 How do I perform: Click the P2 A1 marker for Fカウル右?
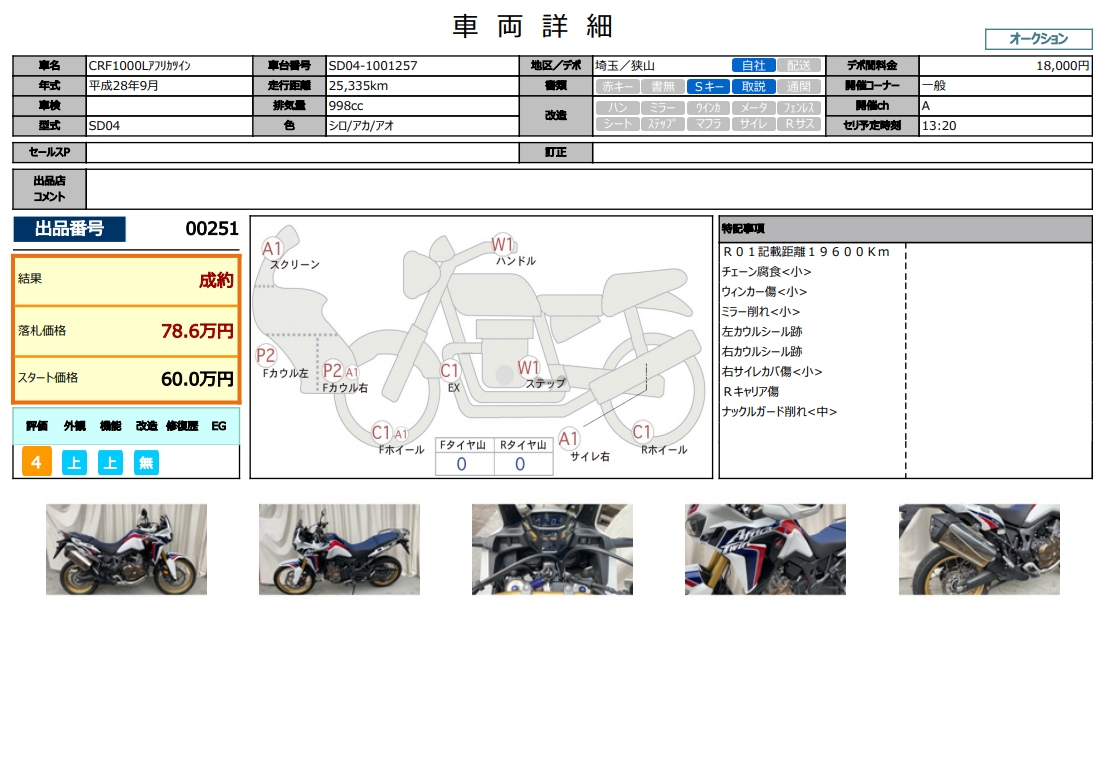coord(340,370)
